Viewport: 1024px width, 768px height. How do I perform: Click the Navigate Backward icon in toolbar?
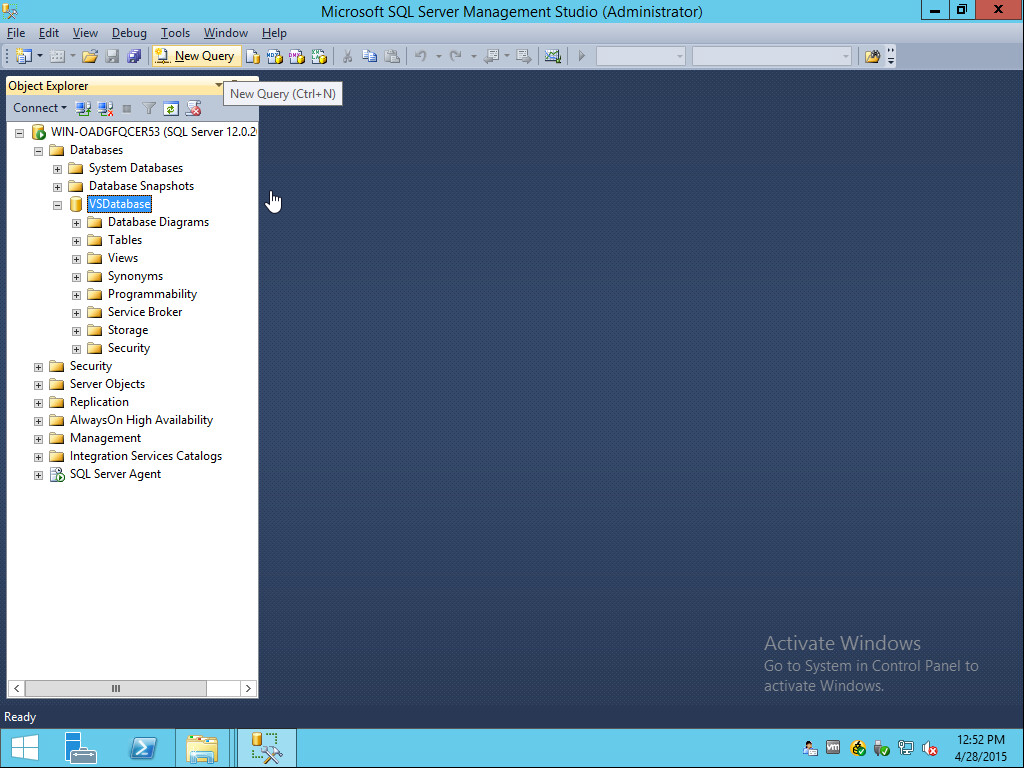[x=491, y=56]
